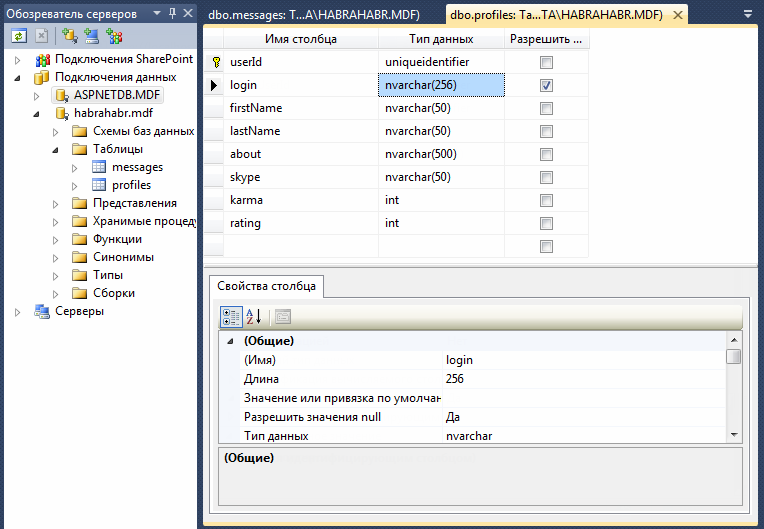Click the Серверы node

(79, 311)
